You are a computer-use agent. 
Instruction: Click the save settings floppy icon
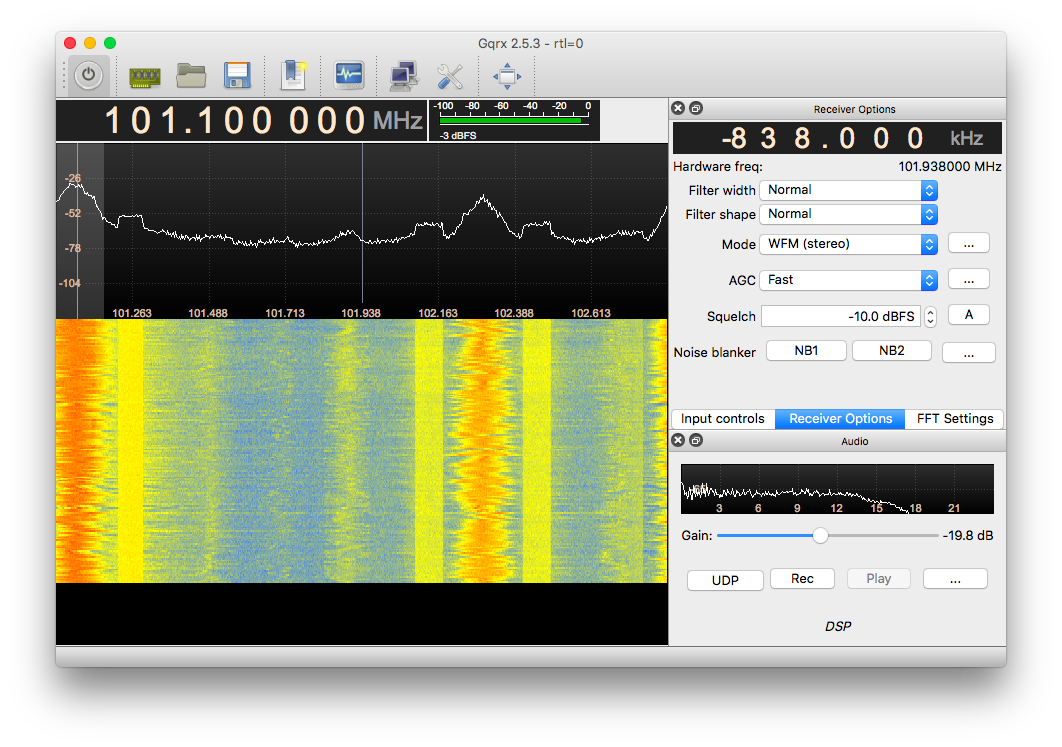pos(237,75)
